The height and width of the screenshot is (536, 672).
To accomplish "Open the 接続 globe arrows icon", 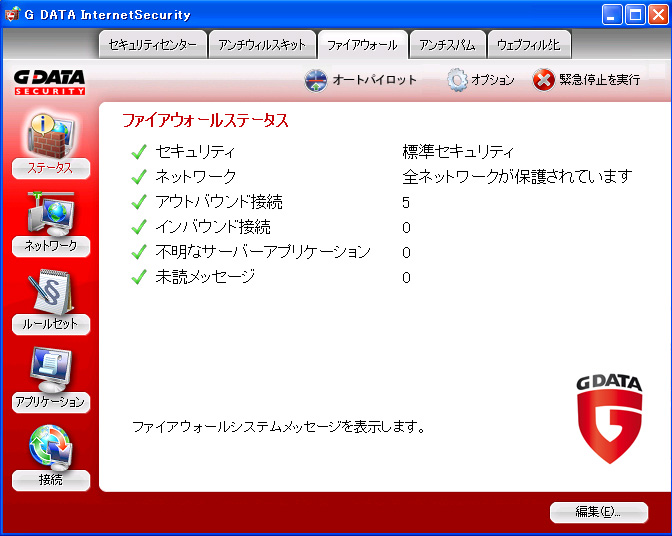I will (51, 447).
